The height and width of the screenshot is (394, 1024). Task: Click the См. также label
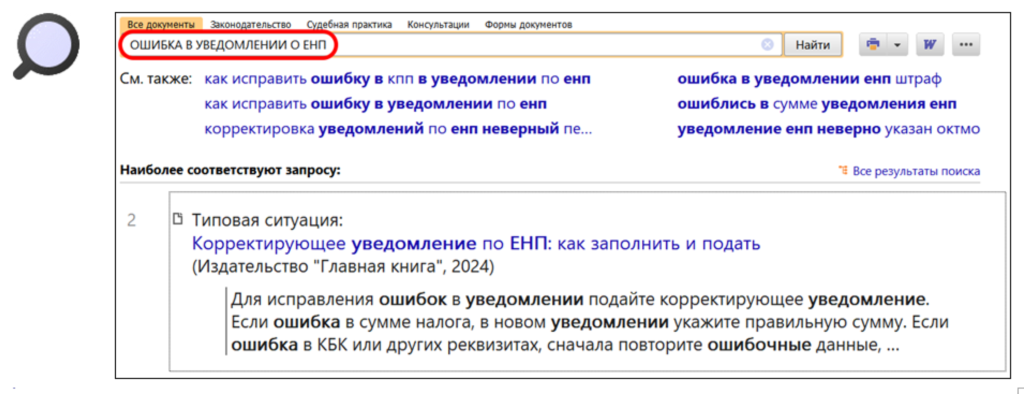[x=156, y=80]
